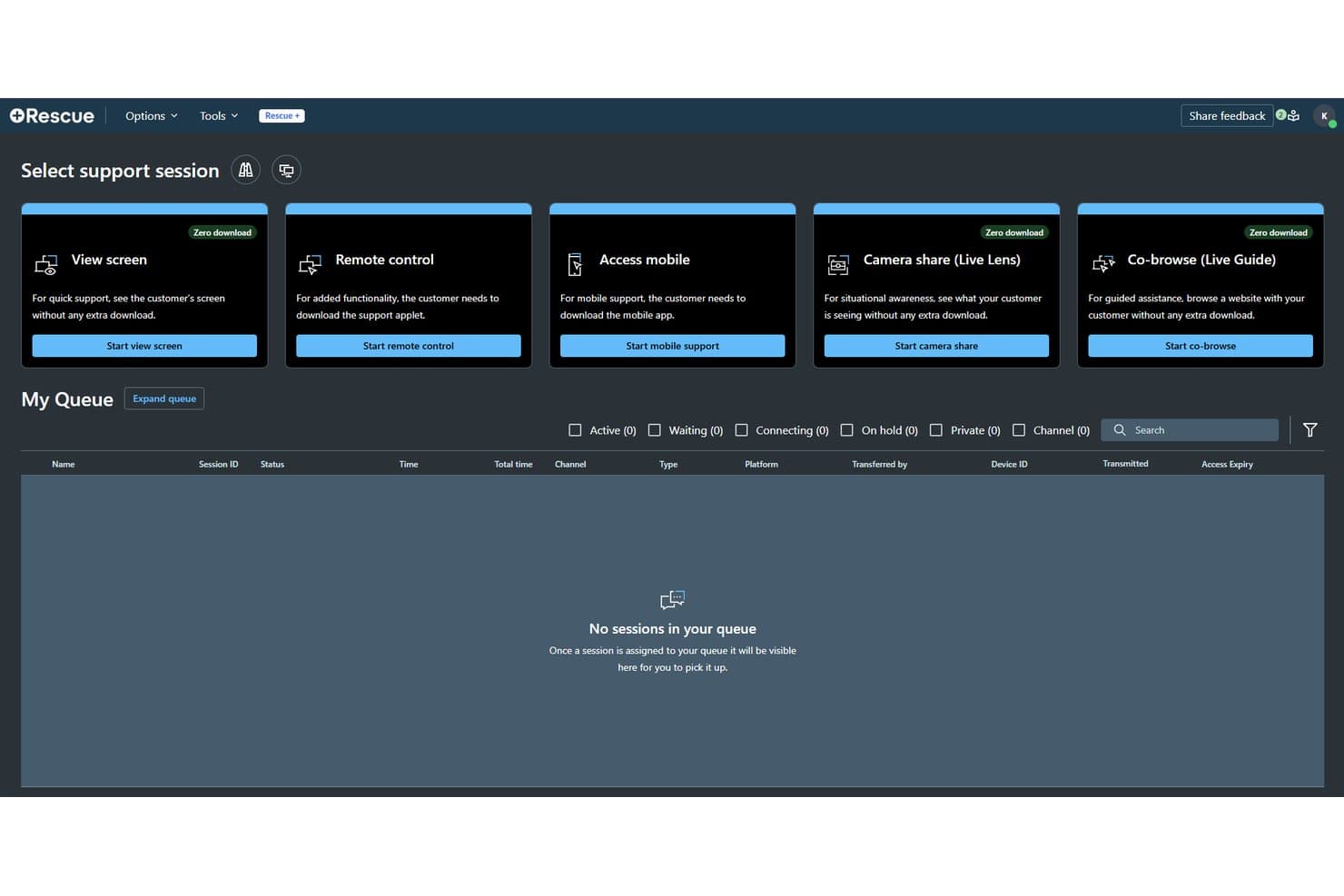Open the Options dropdown menu
Screen dimensions: 1344x896
152,116
